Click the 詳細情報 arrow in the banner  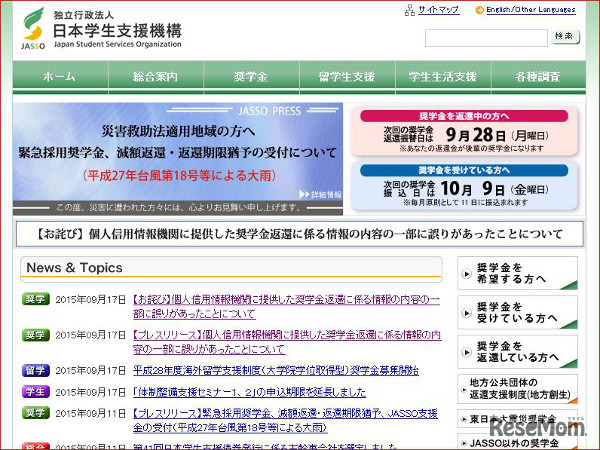320,194
